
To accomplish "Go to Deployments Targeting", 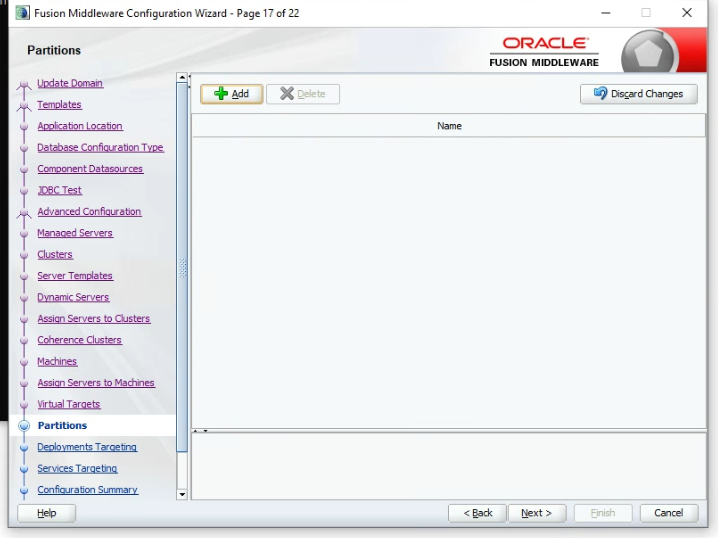I will pos(87,447).
